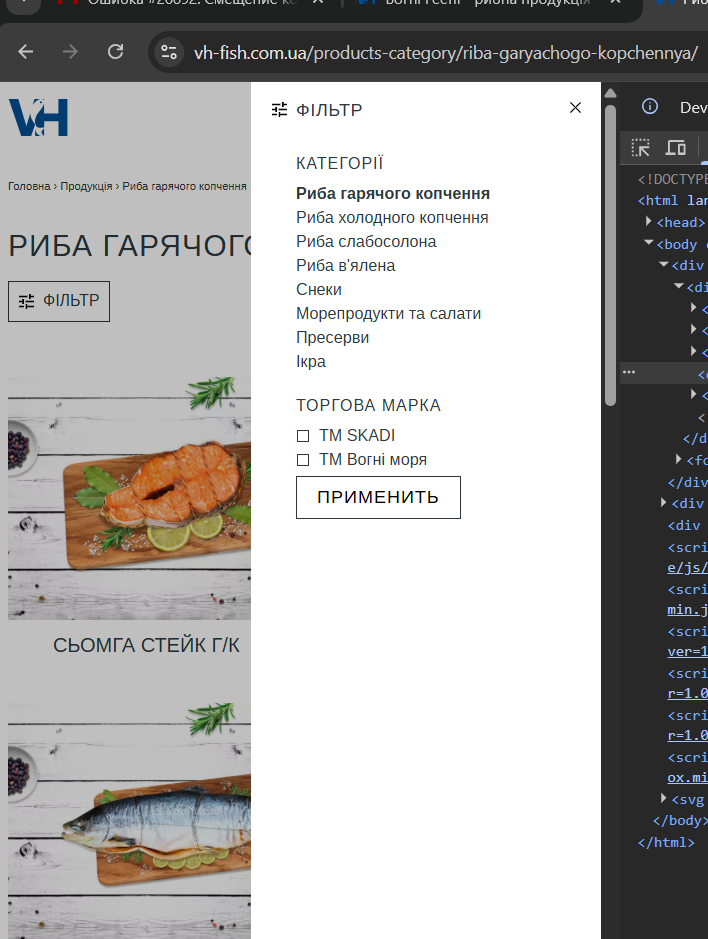The width and height of the screenshot is (708, 939).
Task: Activate DevTools inspect element picker
Action: pyautogui.click(x=641, y=148)
